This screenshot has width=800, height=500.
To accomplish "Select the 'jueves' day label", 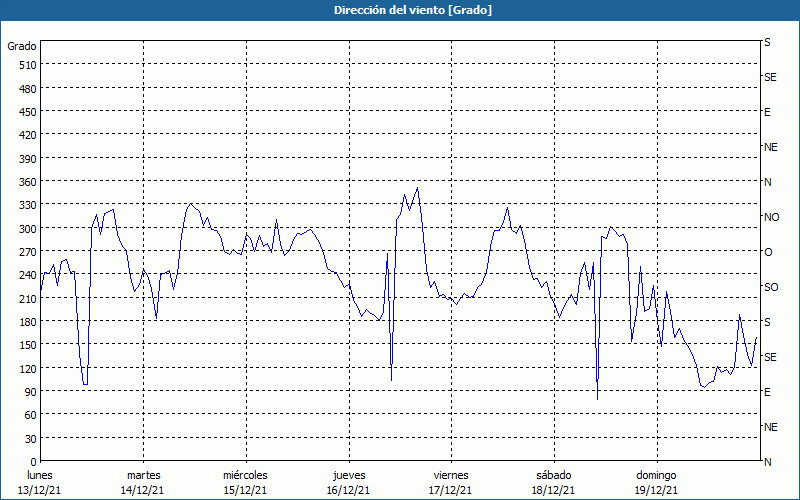I will pyautogui.click(x=349, y=475).
